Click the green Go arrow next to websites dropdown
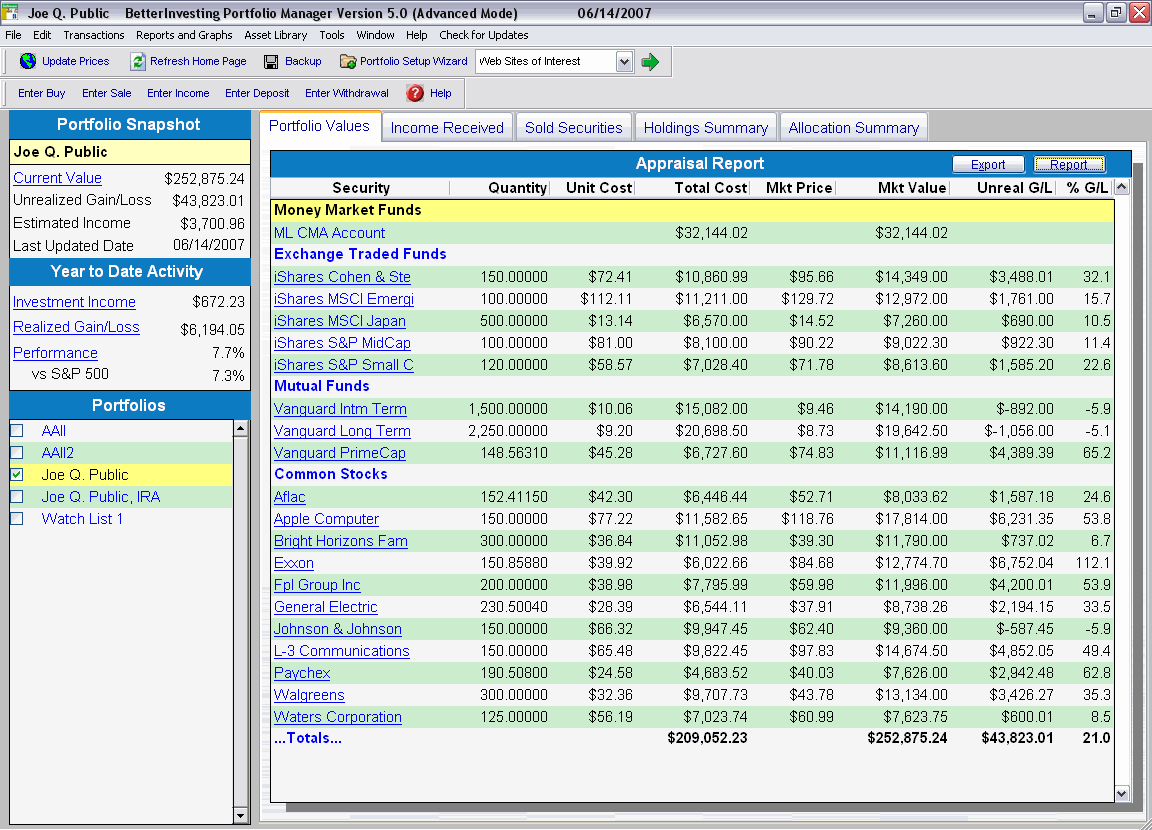 point(651,61)
